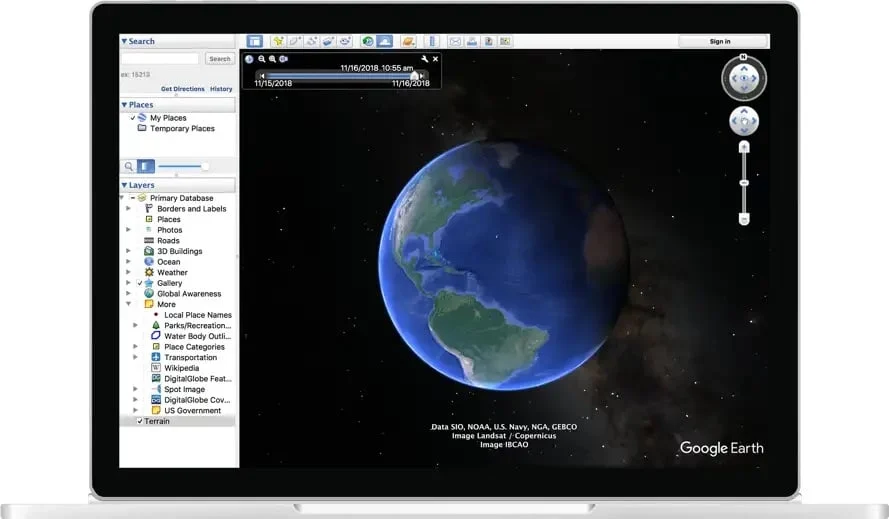Click the N north-up compass button

coord(743,57)
